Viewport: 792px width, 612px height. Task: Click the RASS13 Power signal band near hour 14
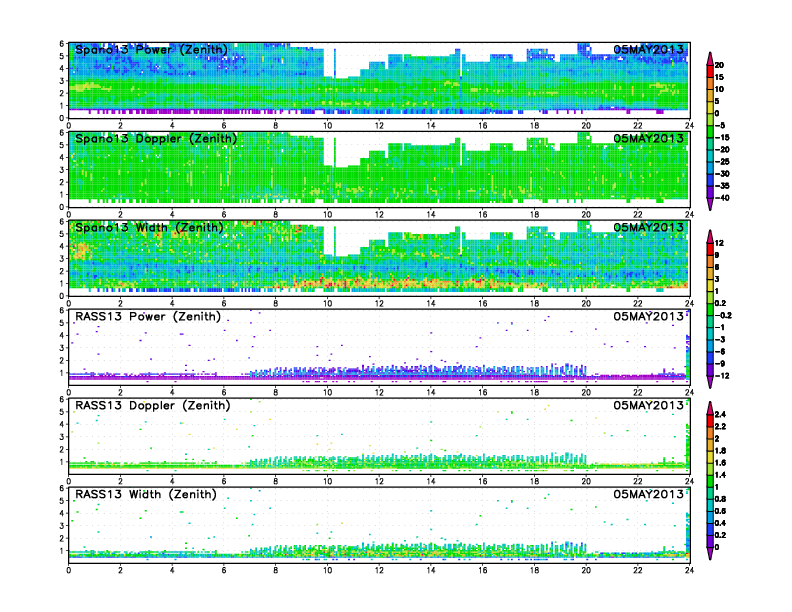click(431, 372)
